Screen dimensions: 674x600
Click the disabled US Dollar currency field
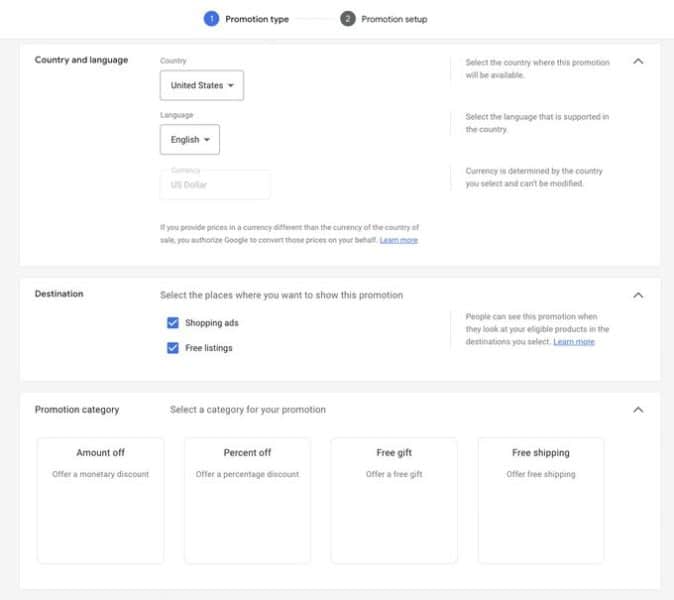point(215,185)
